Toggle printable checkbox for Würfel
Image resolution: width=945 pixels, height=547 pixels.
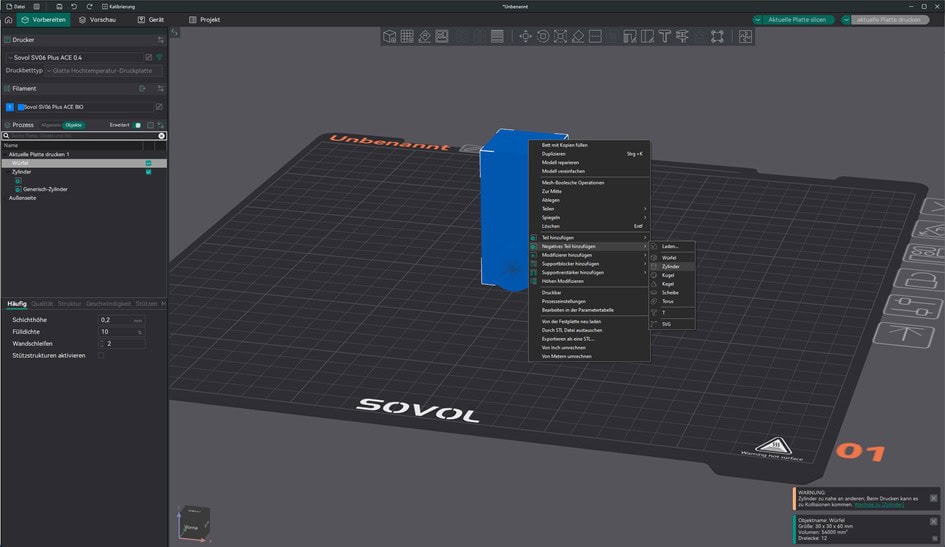[x=148, y=163]
